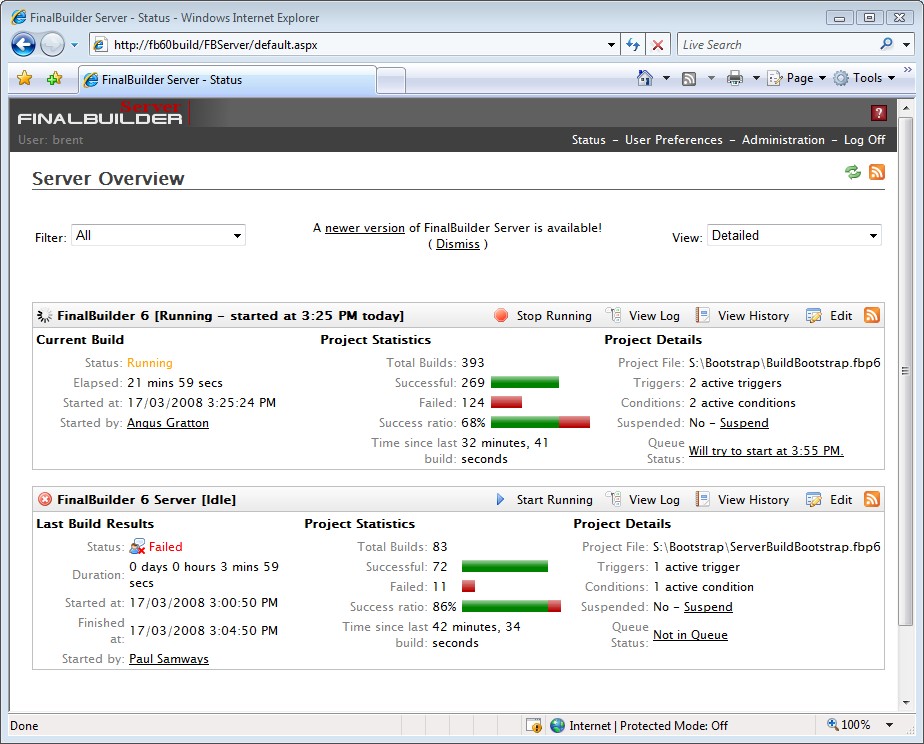Click View Log for FinalBuilder 6 Server
Viewport: 924px width, 744px height.
click(x=644, y=500)
